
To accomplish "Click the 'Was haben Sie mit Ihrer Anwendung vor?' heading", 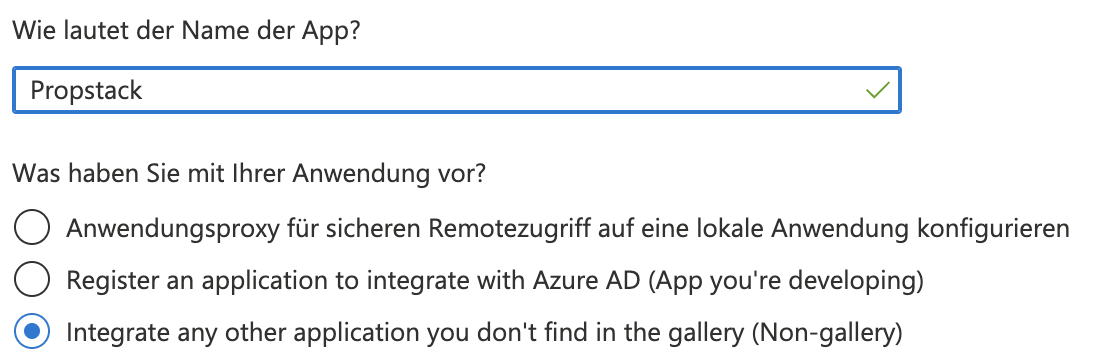I will tap(248, 174).
